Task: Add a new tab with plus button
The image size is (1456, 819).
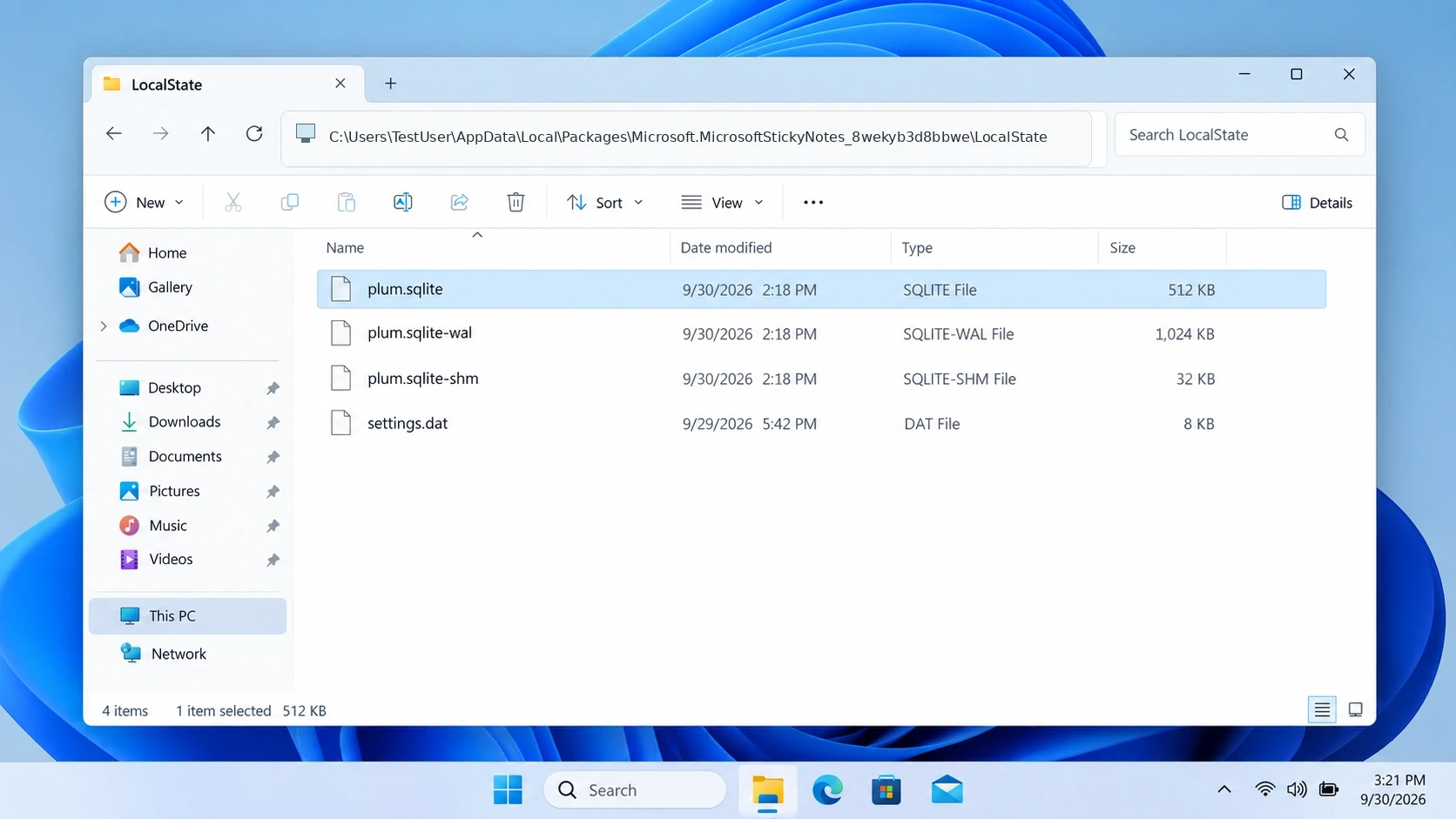Action: click(x=391, y=84)
